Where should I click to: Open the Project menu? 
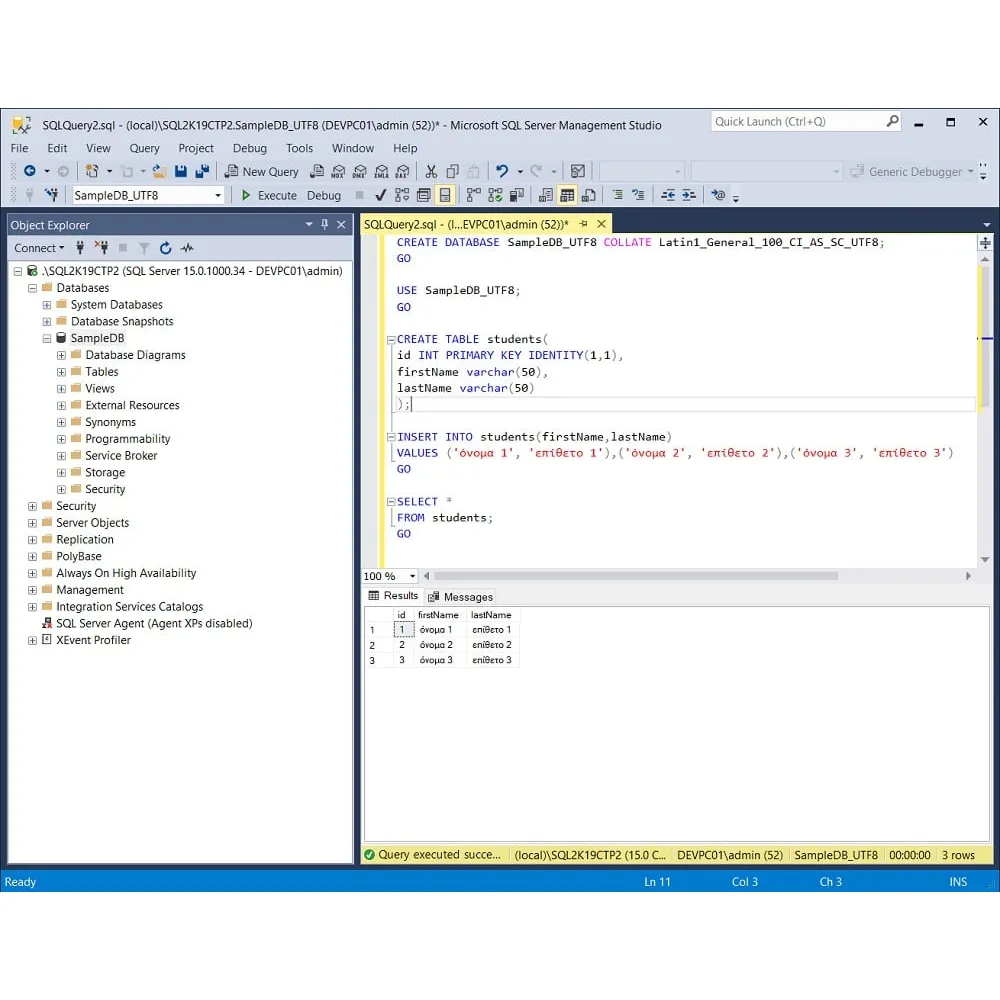[x=196, y=148]
